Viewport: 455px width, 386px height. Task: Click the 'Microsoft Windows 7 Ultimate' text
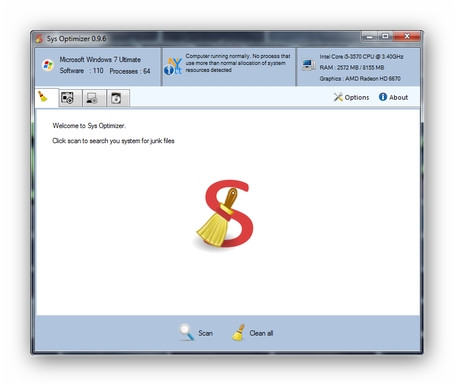tap(100, 60)
